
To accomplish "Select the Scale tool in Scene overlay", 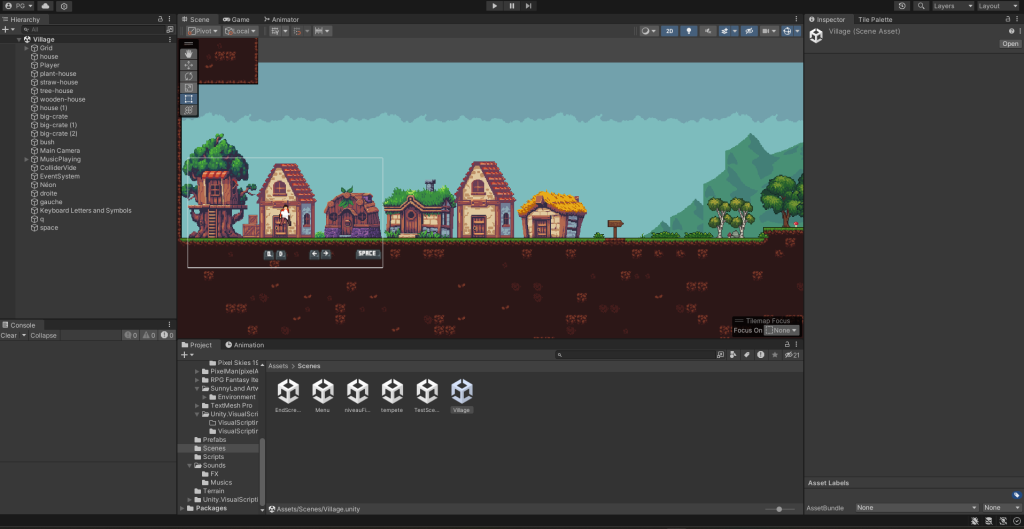I will (x=188, y=88).
